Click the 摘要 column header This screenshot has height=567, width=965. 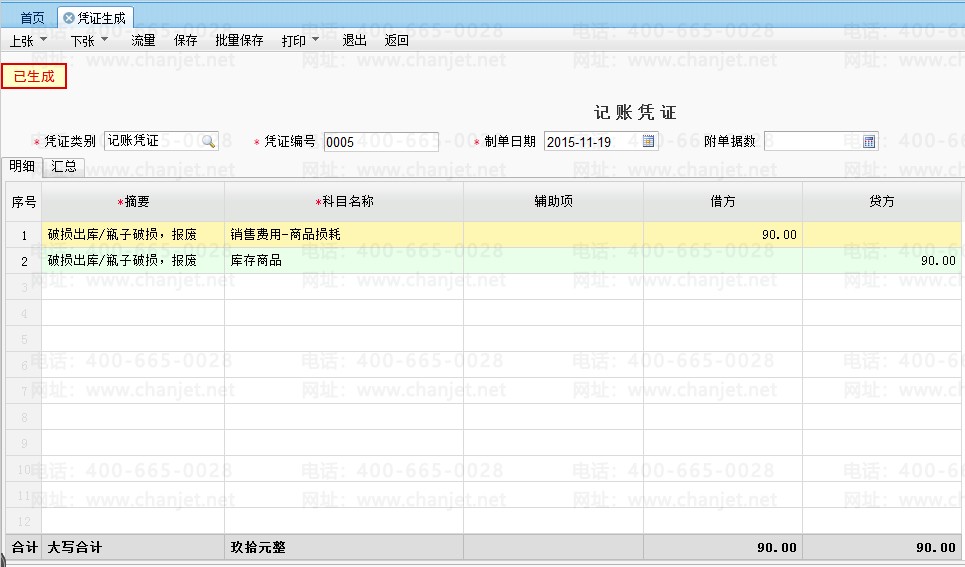point(133,201)
